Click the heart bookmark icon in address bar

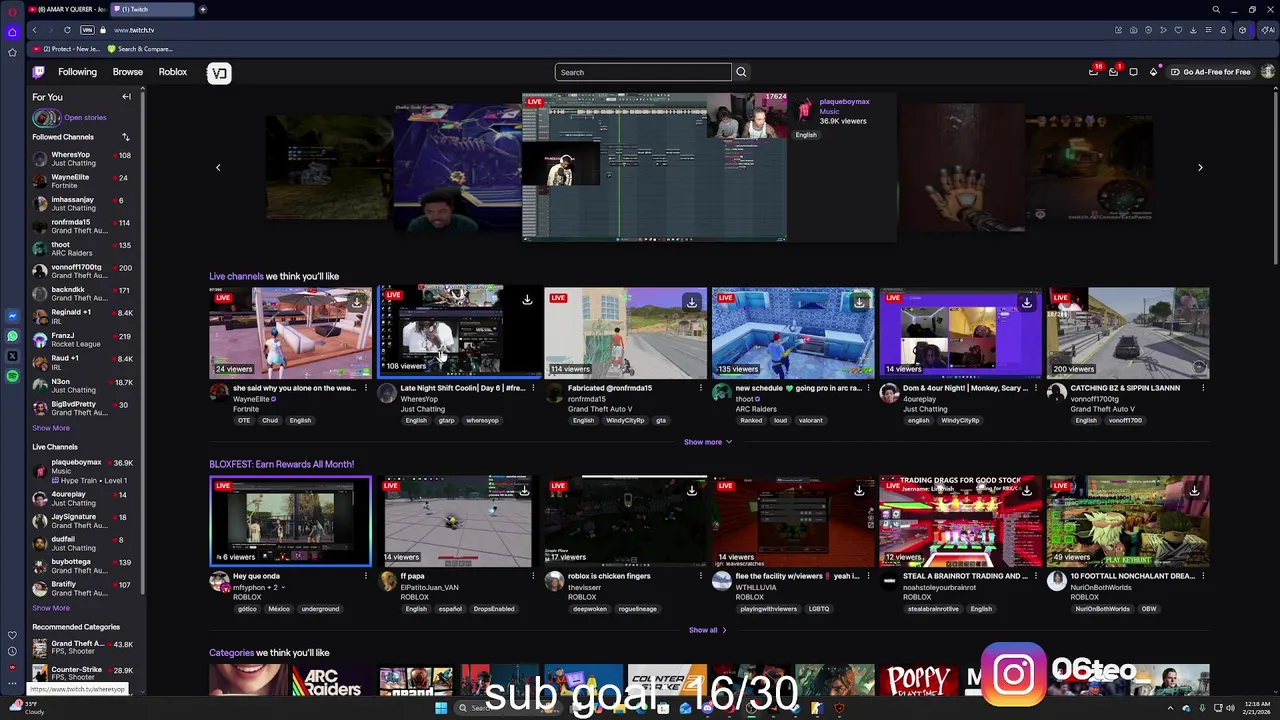pos(1178,30)
